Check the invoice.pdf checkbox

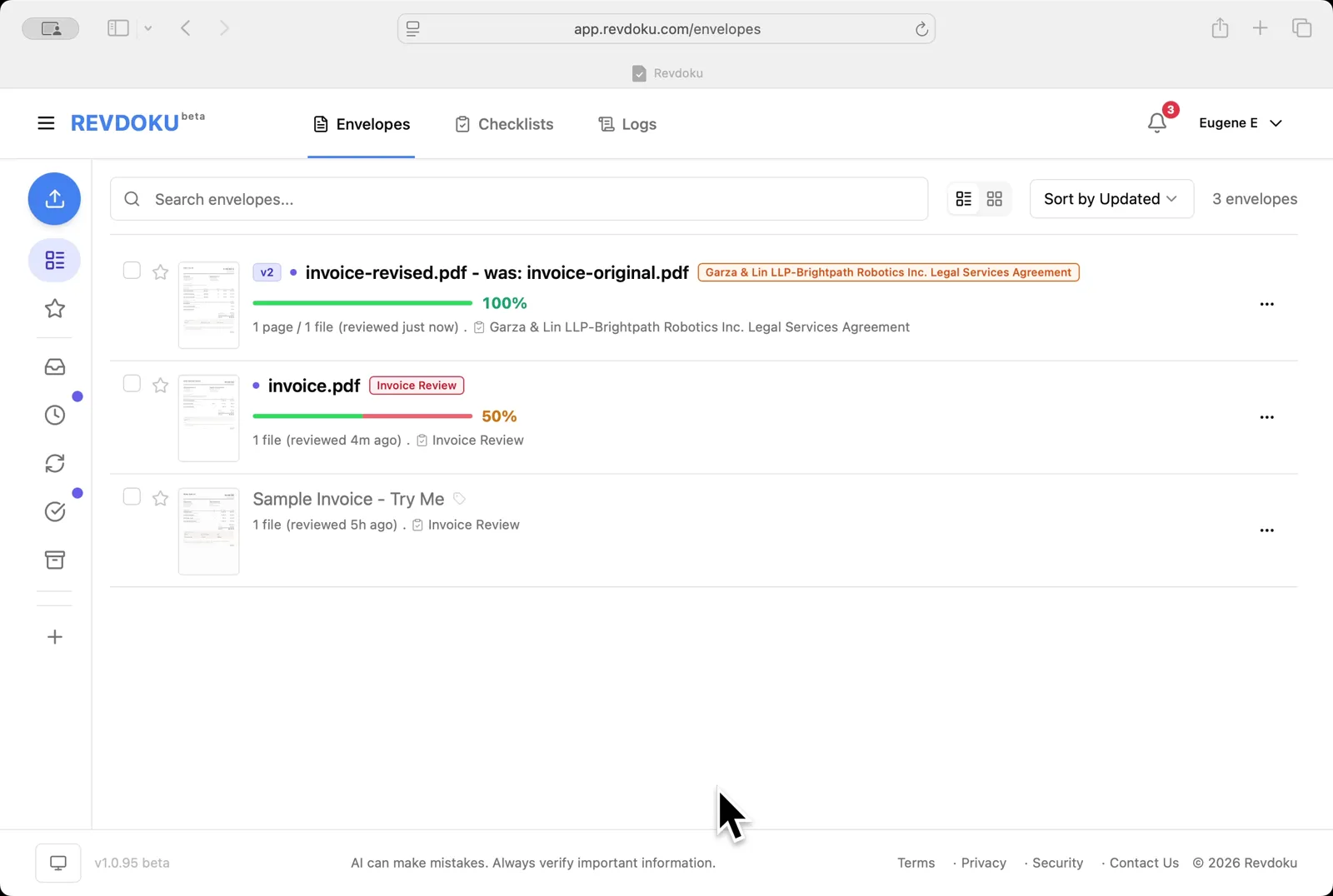131,383
